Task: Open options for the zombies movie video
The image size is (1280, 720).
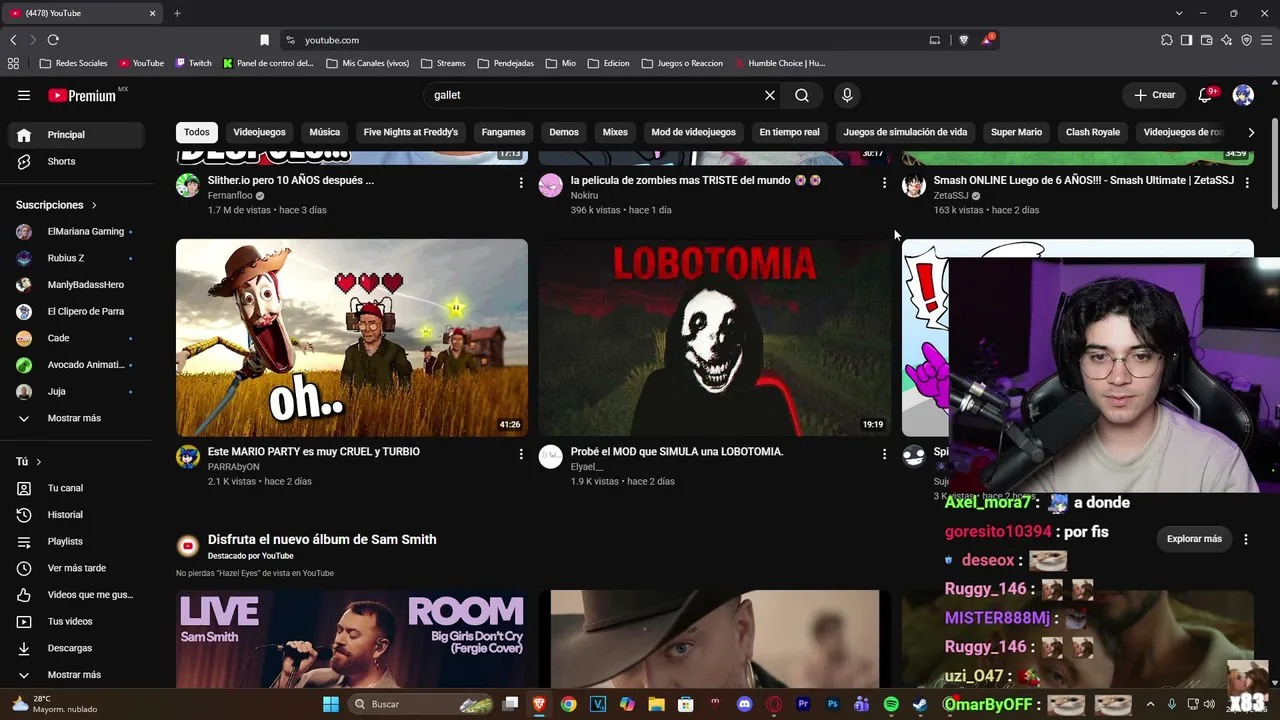Action: pos(884,183)
